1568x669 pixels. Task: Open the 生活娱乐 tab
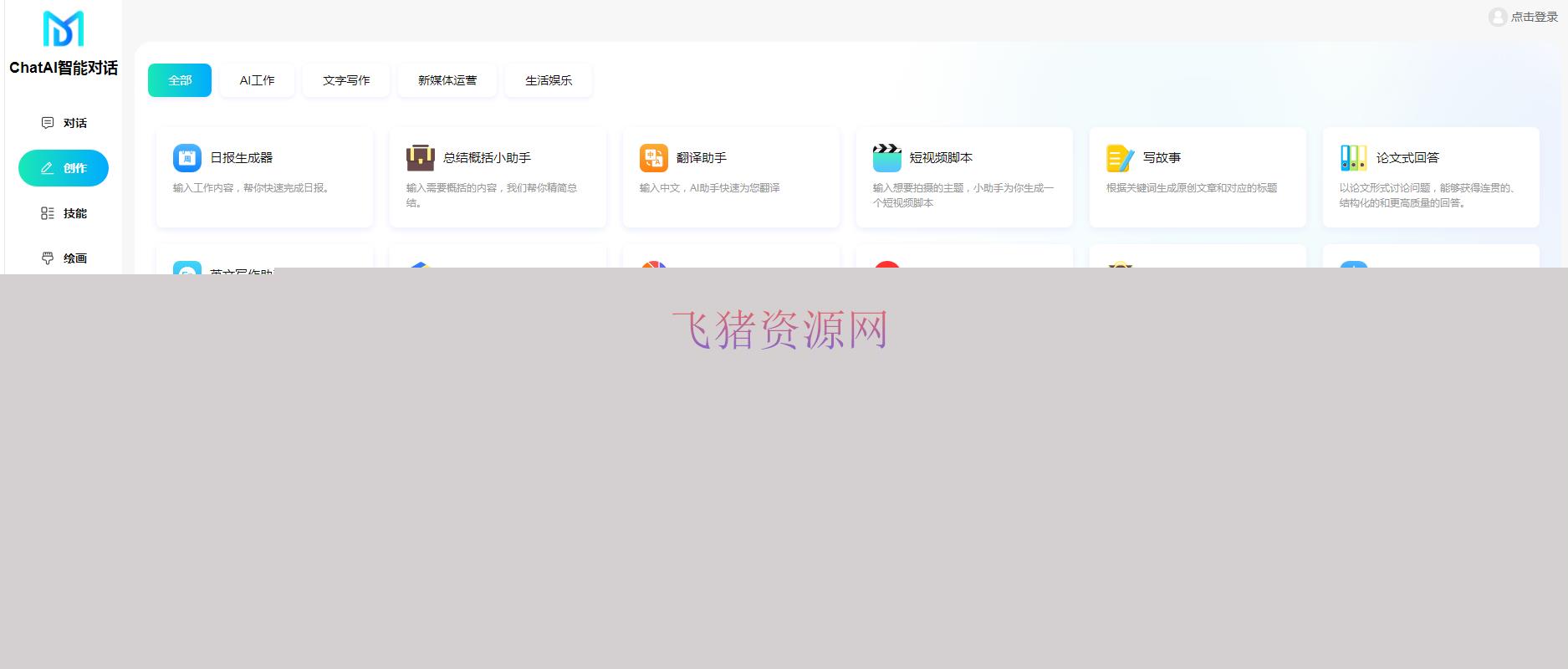[x=549, y=80]
